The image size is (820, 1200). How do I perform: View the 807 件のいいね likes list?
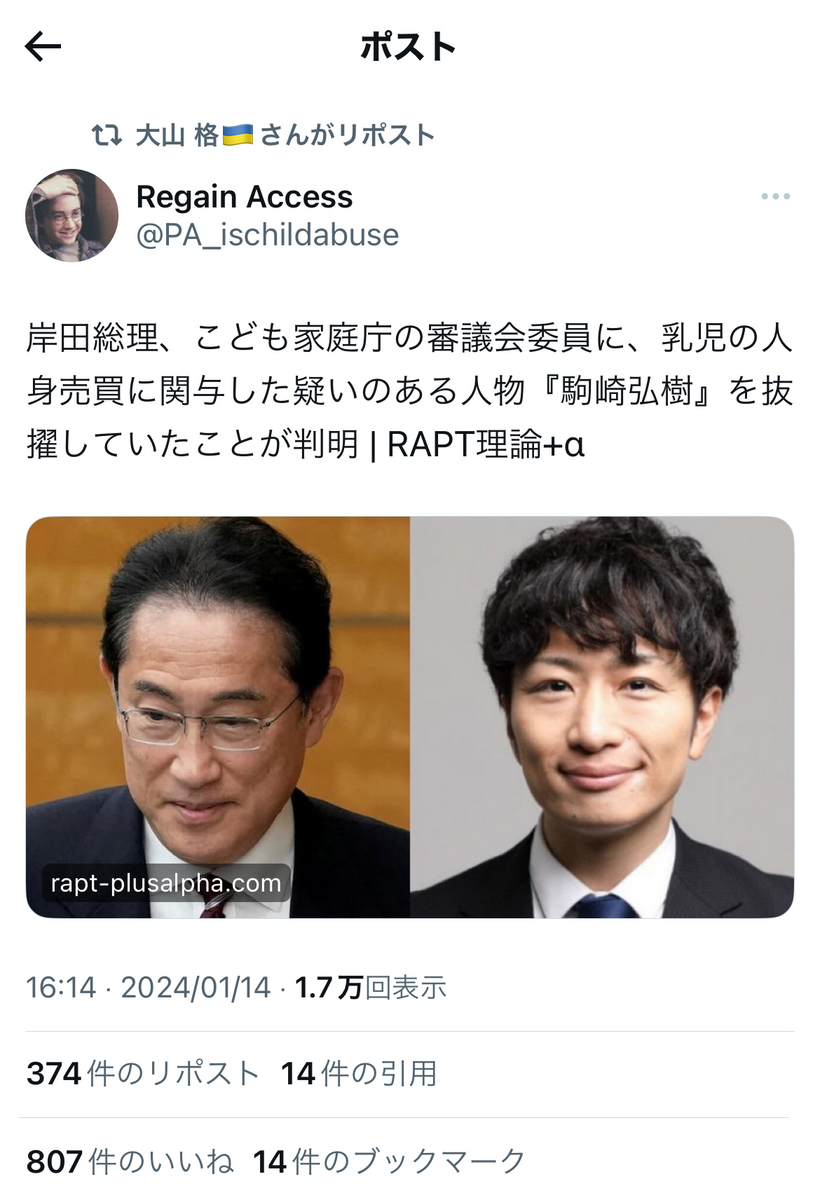tap(130, 1162)
